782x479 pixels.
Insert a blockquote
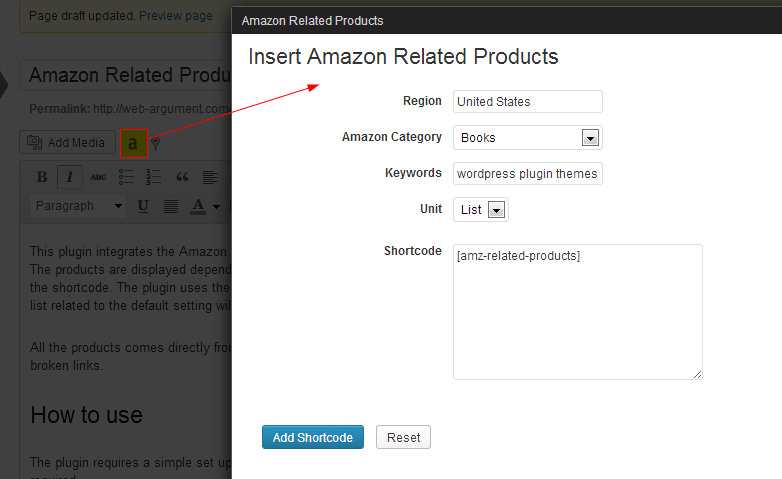click(x=182, y=177)
